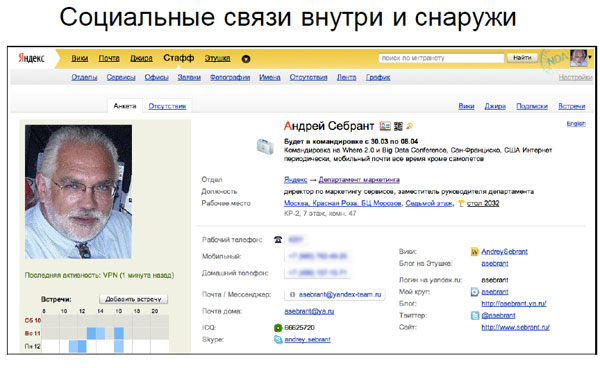The width and height of the screenshot is (600, 368).
Task: Switch to the Отсутствия profile tab
Action: pyautogui.click(x=167, y=106)
